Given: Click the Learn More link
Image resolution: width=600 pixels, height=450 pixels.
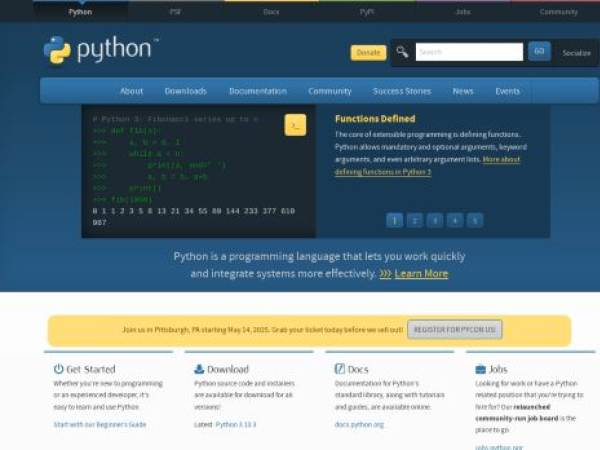Looking at the screenshot, I should [x=421, y=274].
